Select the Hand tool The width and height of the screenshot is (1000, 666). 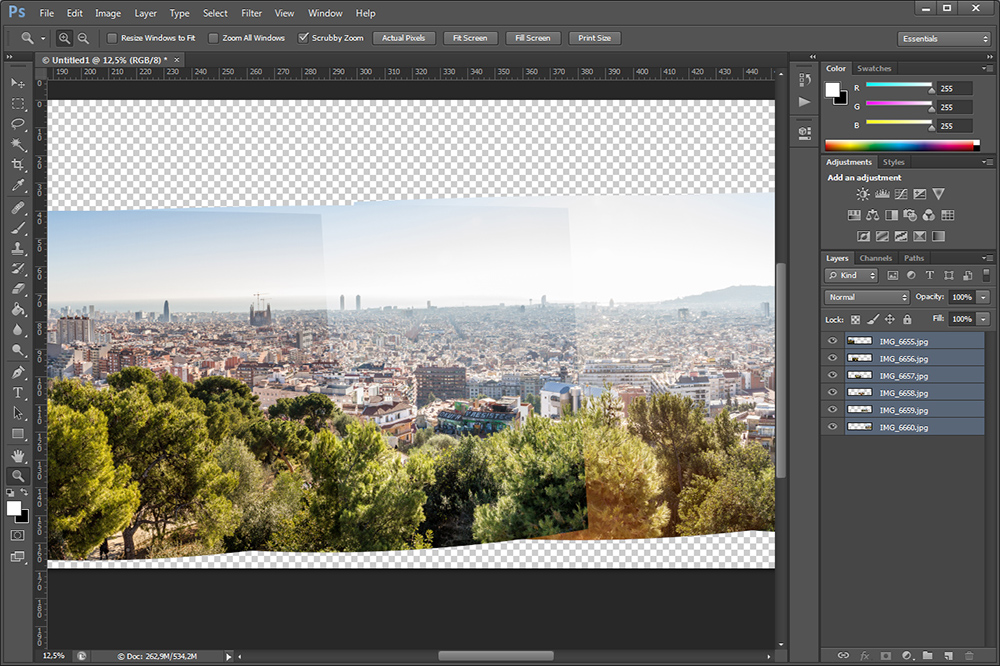pyautogui.click(x=18, y=456)
